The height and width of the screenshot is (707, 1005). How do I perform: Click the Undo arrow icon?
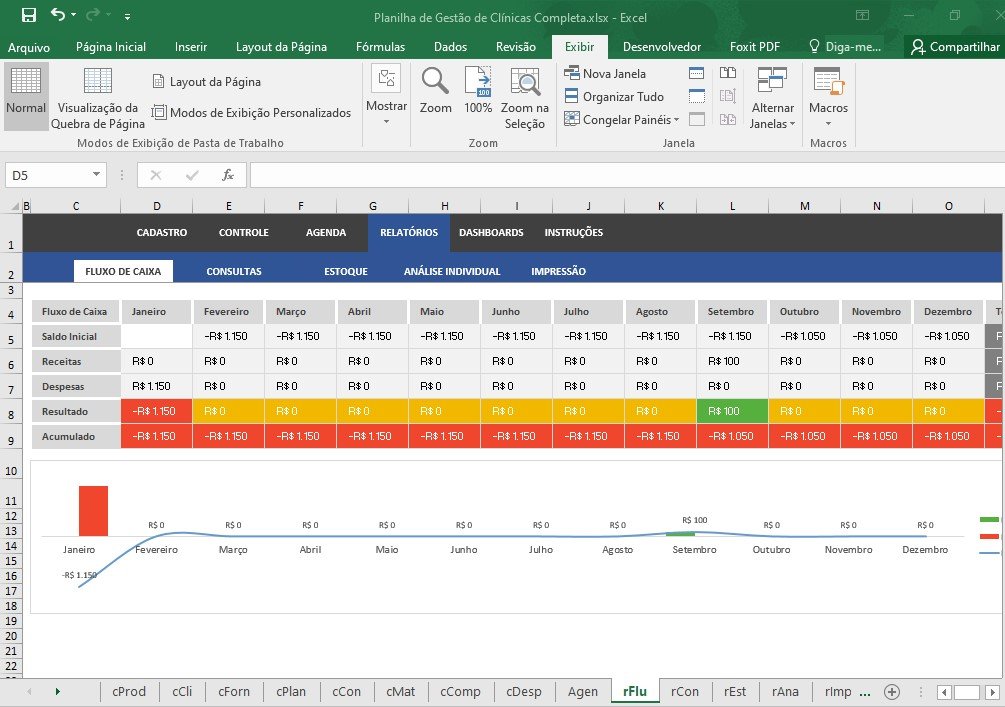57,15
